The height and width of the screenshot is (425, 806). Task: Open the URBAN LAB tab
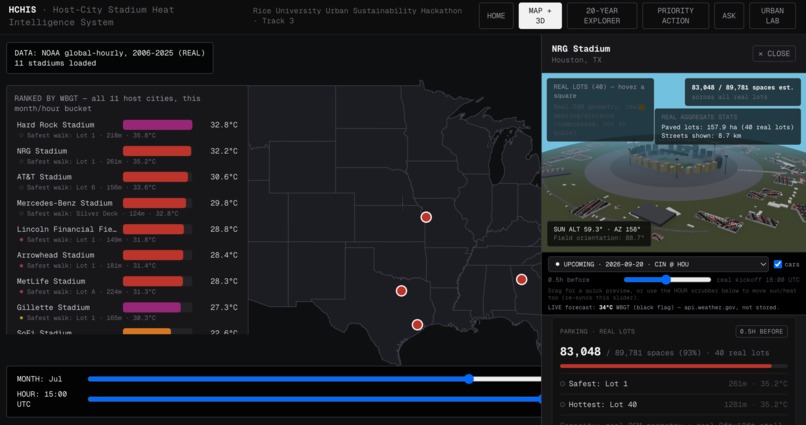coord(772,16)
